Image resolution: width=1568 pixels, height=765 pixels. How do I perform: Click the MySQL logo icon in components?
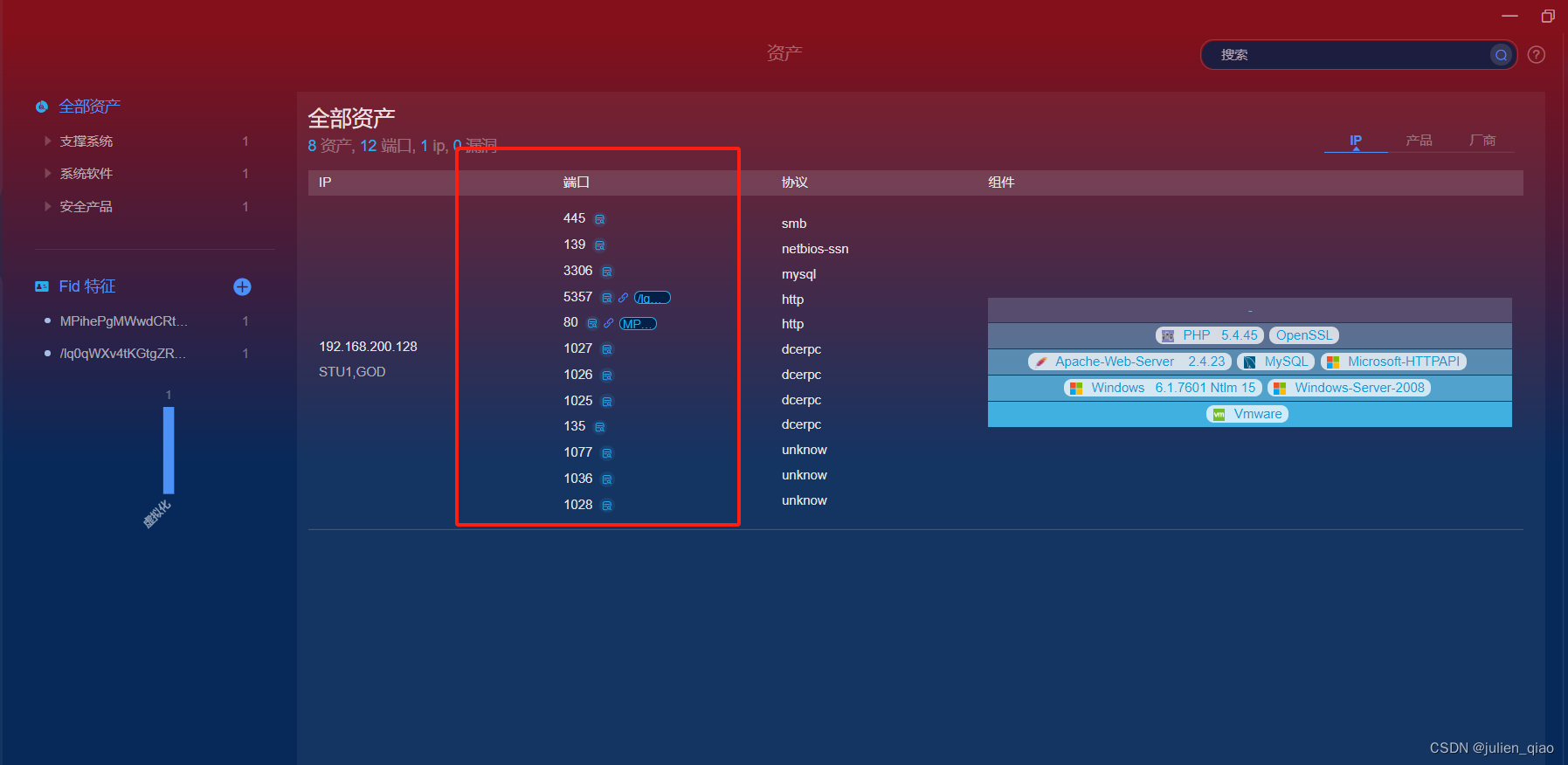click(x=1249, y=362)
